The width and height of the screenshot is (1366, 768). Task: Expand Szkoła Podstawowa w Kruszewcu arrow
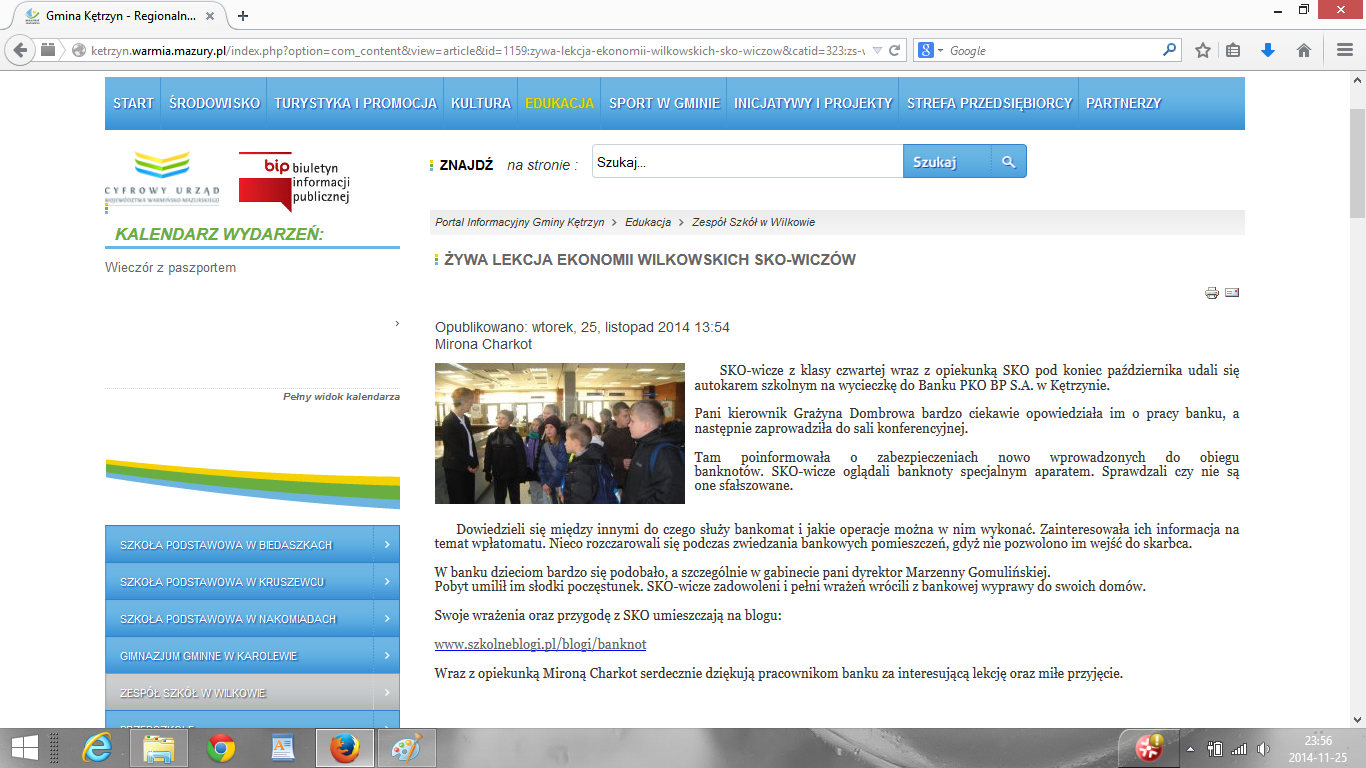(x=386, y=582)
